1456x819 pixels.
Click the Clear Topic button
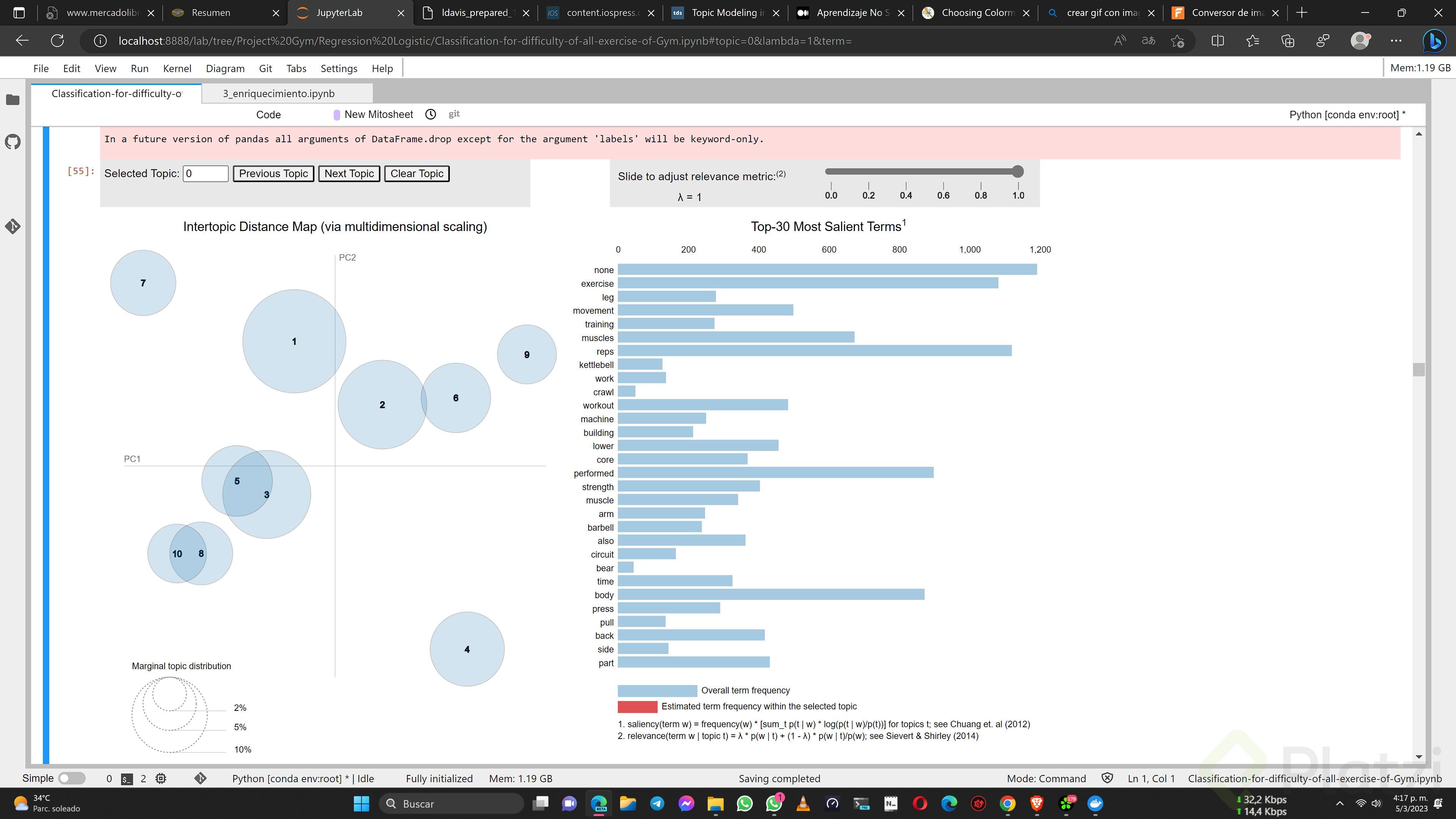point(416,173)
